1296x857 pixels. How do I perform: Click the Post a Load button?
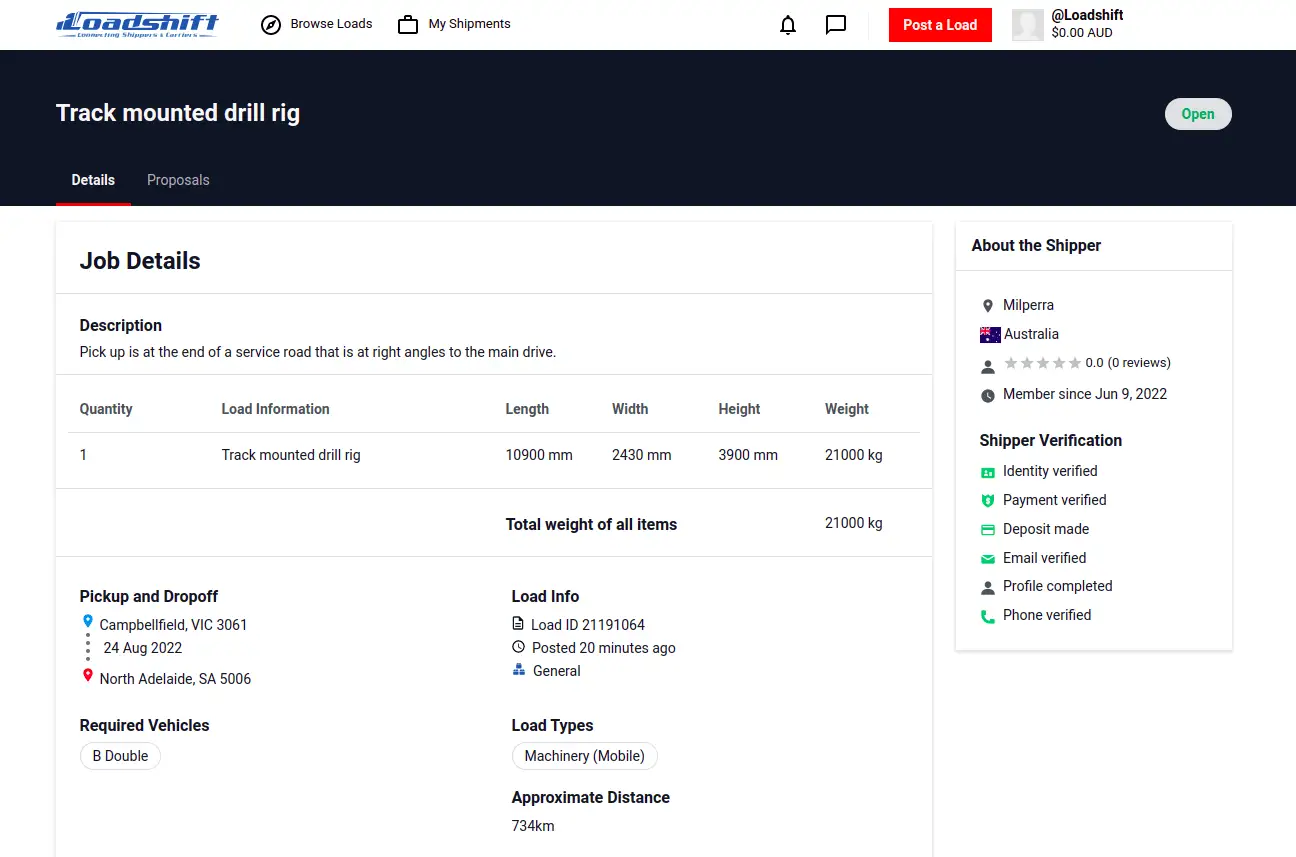(x=939, y=24)
